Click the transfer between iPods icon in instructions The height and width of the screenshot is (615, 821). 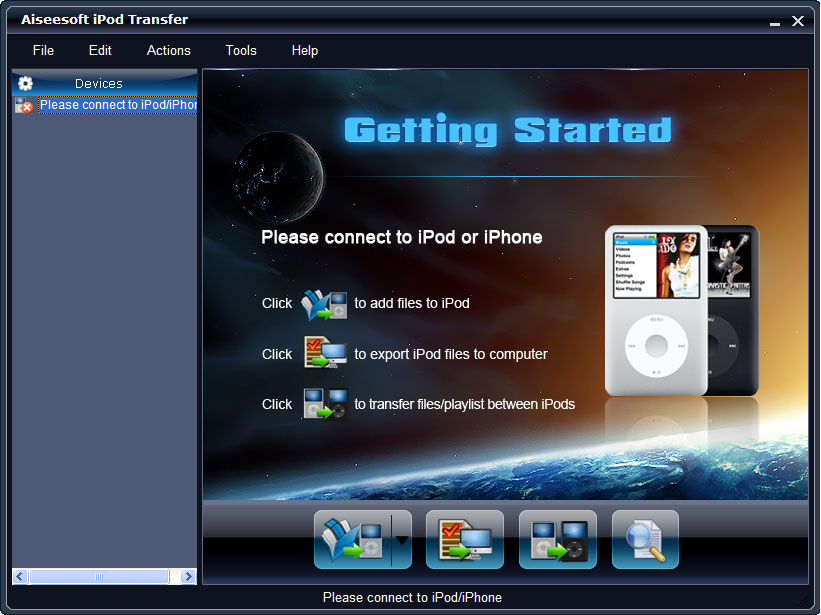point(324,404)
